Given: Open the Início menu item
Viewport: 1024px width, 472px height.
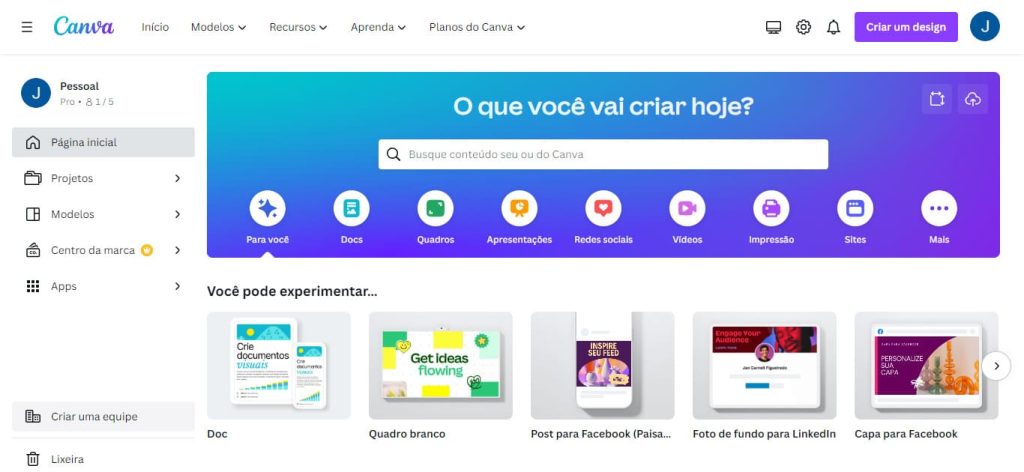Looking at the screenshot, I should point(155,27).
